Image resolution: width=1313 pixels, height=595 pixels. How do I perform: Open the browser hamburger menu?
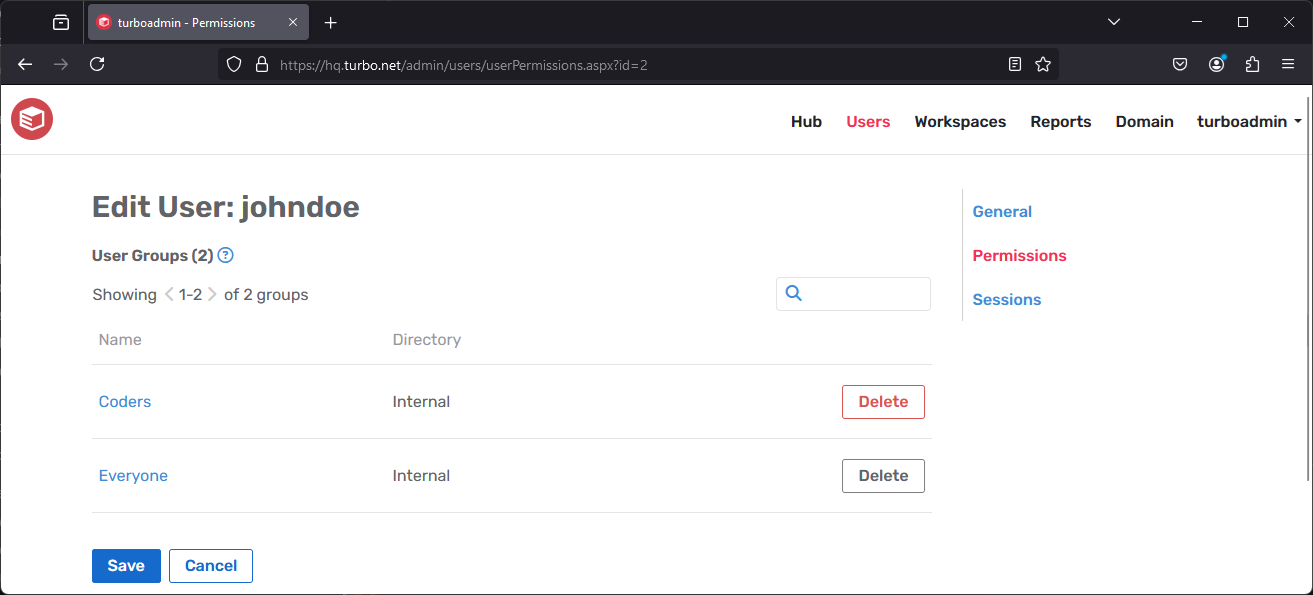point(1288,63)
